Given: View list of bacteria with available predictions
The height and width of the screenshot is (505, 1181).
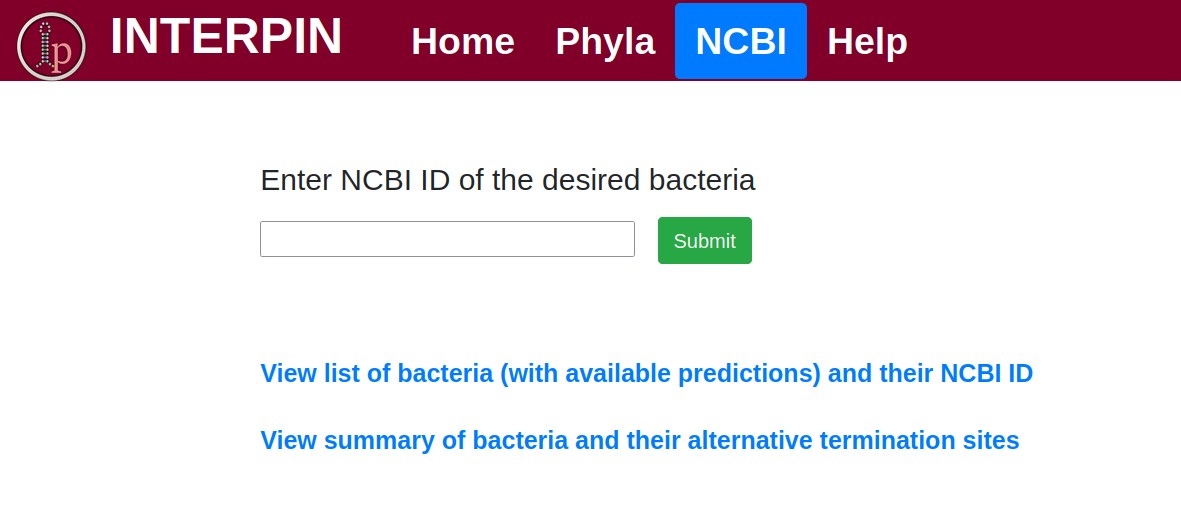Looking at the screenshot, I should coord(646,373).
